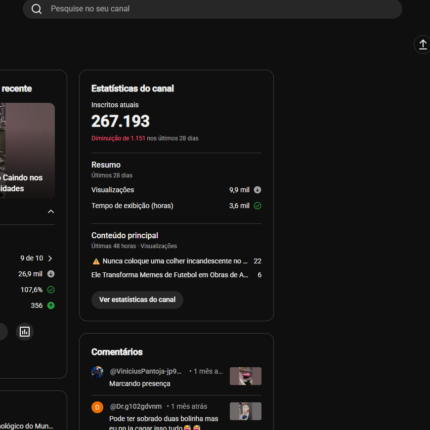
Task: Open the '9 de 10' ranking chevron
Action: (50, 258)
